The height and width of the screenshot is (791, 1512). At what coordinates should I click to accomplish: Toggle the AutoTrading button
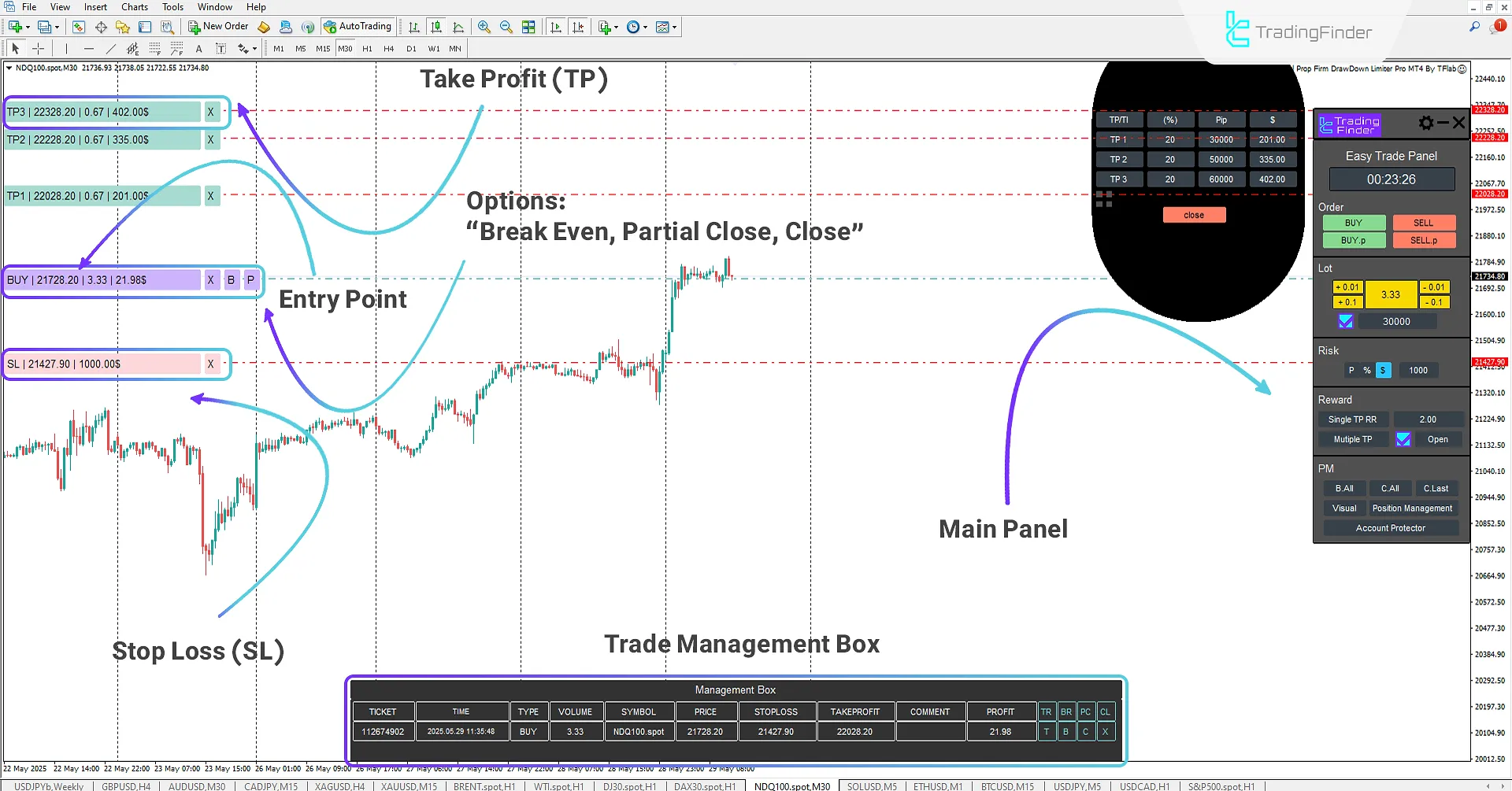tap(358, 27)
